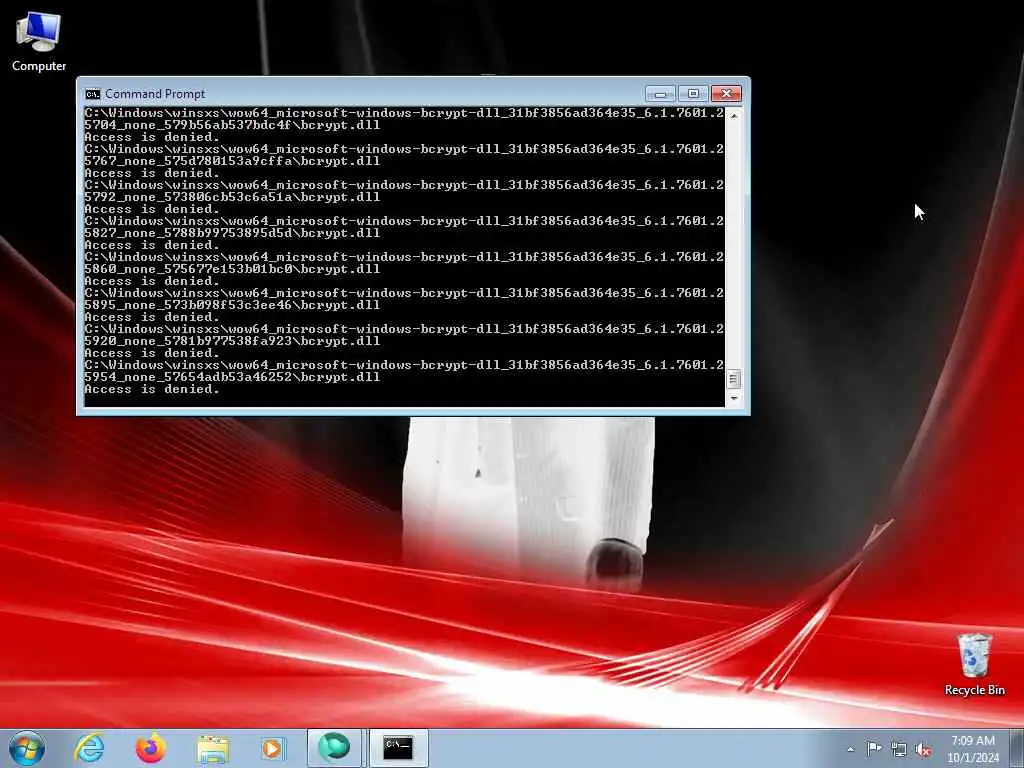Image resolution: width=1024 pixels, height=768 pixels.
Task: Open the clock showing 7:09 AM
Action: pyautogui.click(x=973, y=749)
